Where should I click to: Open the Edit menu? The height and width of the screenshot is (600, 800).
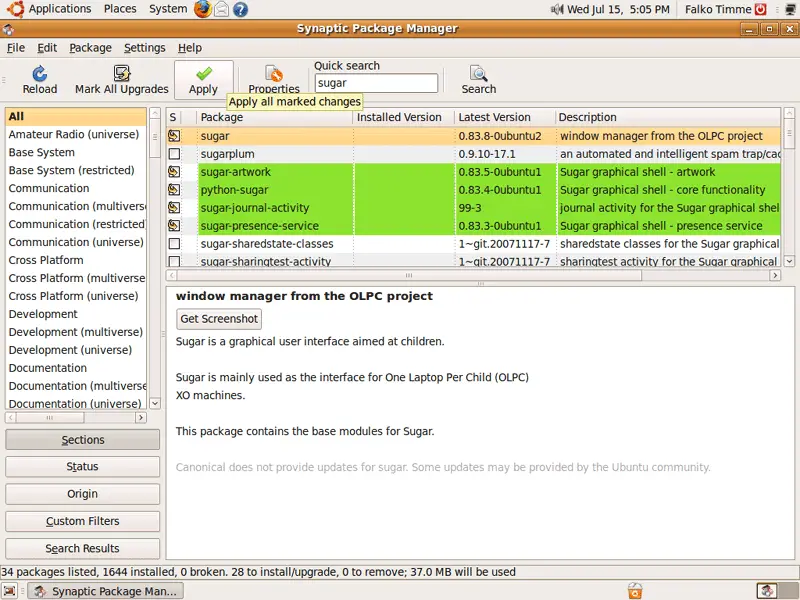coord(47,48)
